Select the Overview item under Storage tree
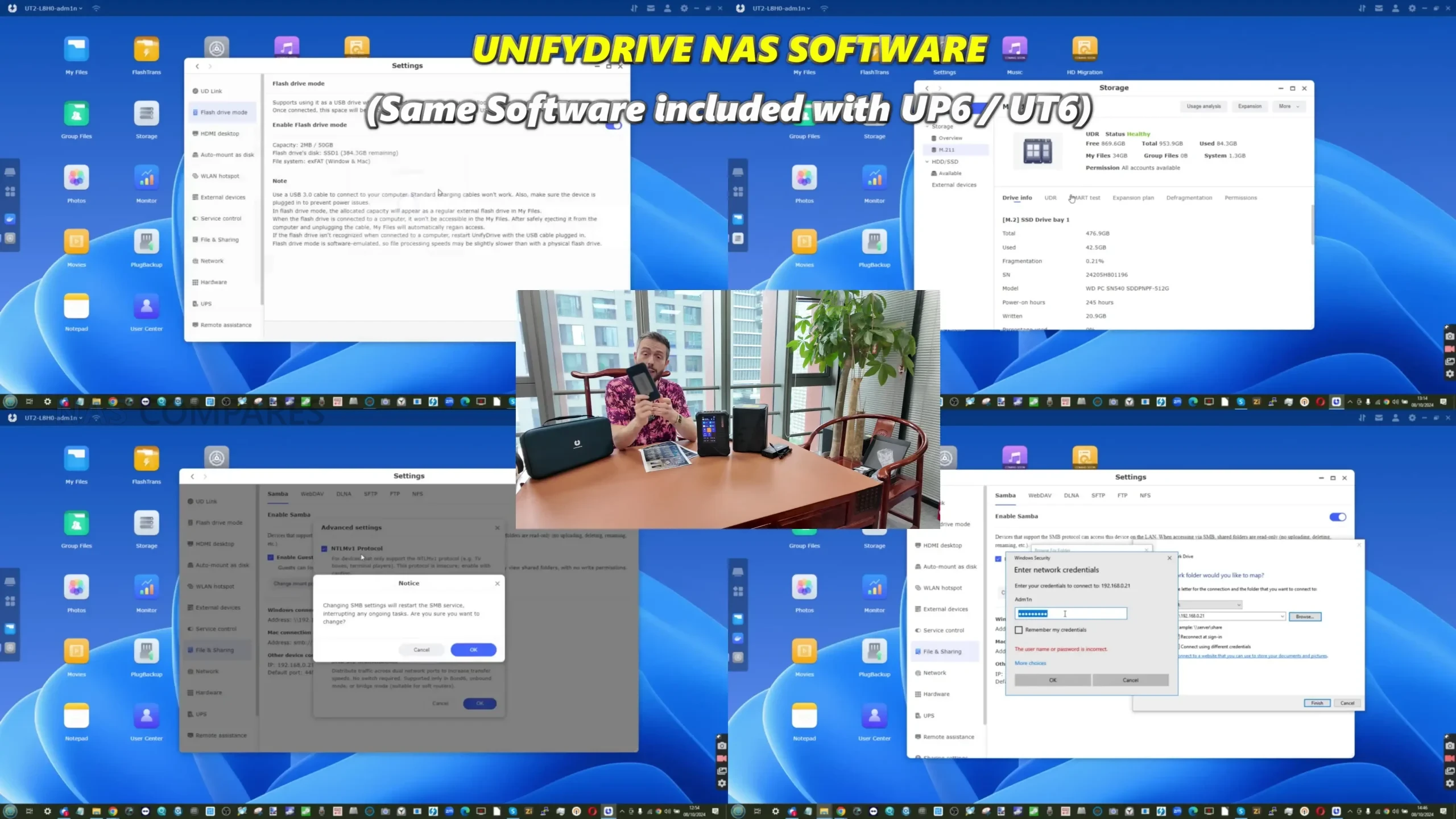The height and width of the screenshot is (819, 1456). click(950, 138)
